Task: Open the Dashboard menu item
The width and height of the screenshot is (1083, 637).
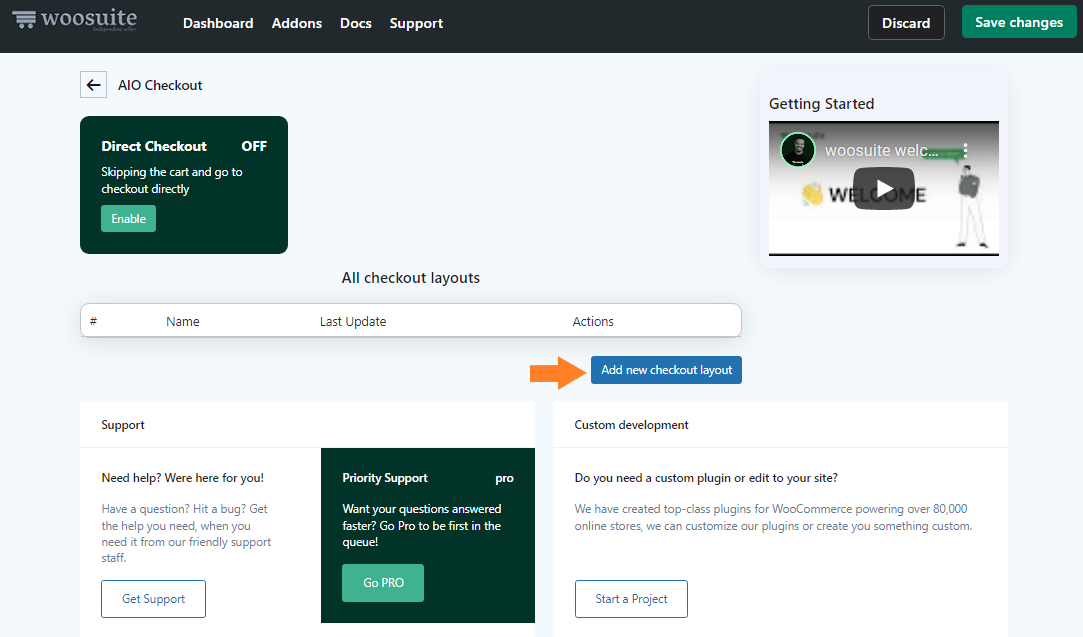Action: [x=218, y=23]
